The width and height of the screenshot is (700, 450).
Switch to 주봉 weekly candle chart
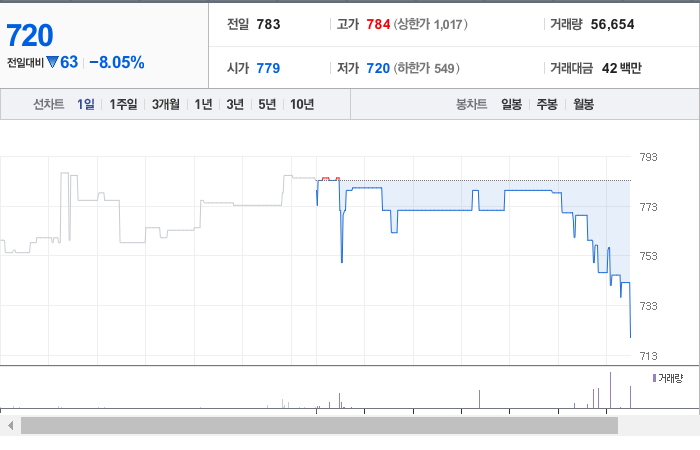(547, 104)
